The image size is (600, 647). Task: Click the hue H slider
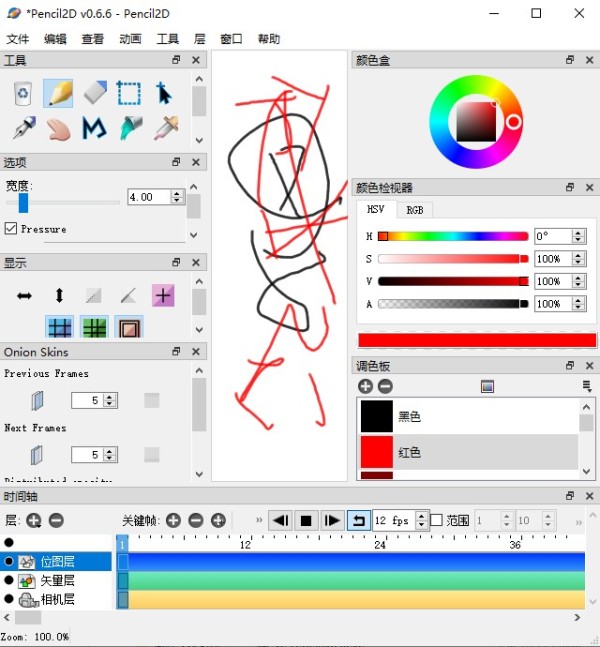453,236
